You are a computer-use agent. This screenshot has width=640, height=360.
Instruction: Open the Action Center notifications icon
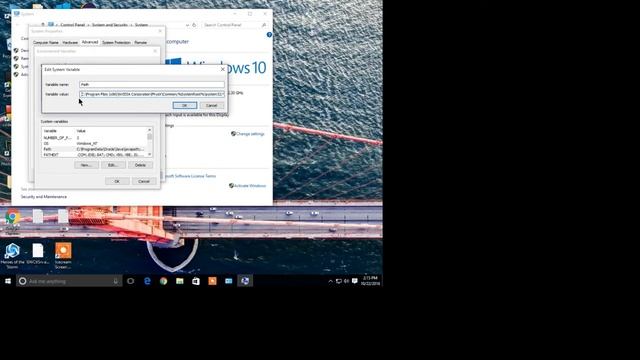point(355,281)
